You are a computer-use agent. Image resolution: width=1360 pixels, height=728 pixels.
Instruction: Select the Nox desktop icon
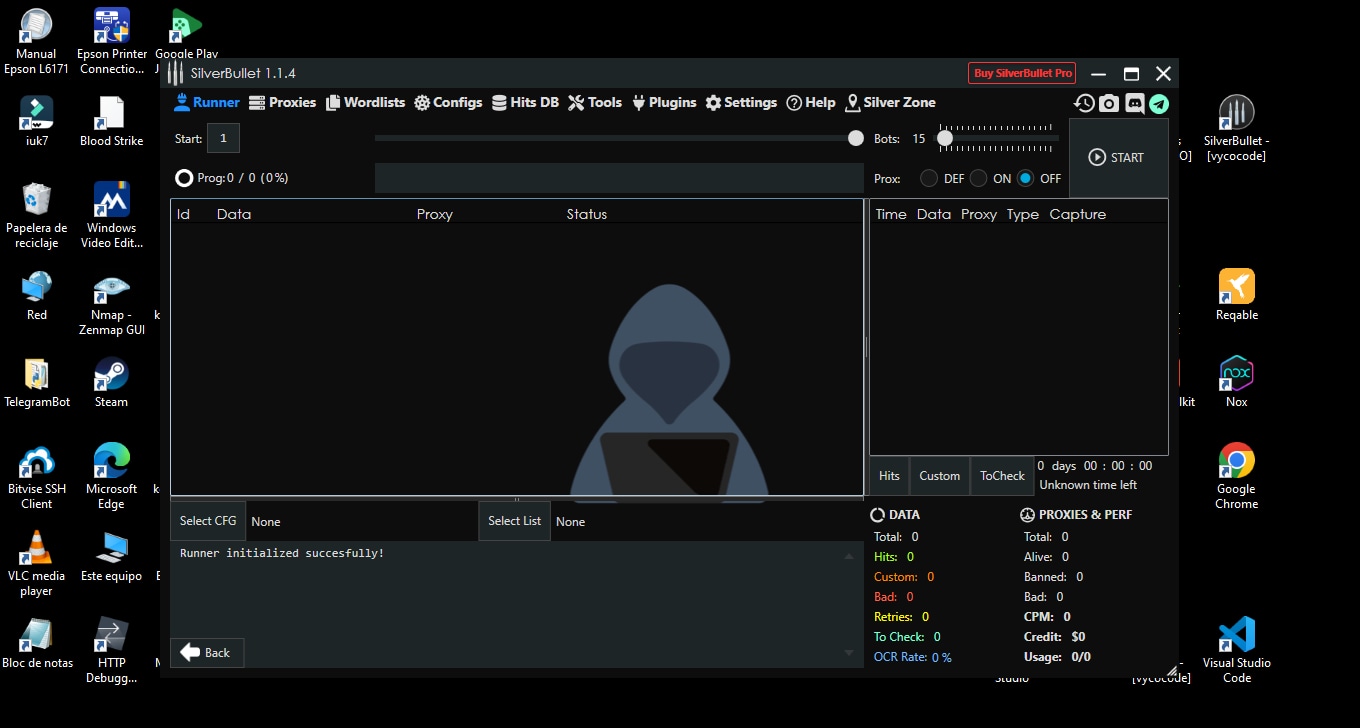pos(1237,382)
